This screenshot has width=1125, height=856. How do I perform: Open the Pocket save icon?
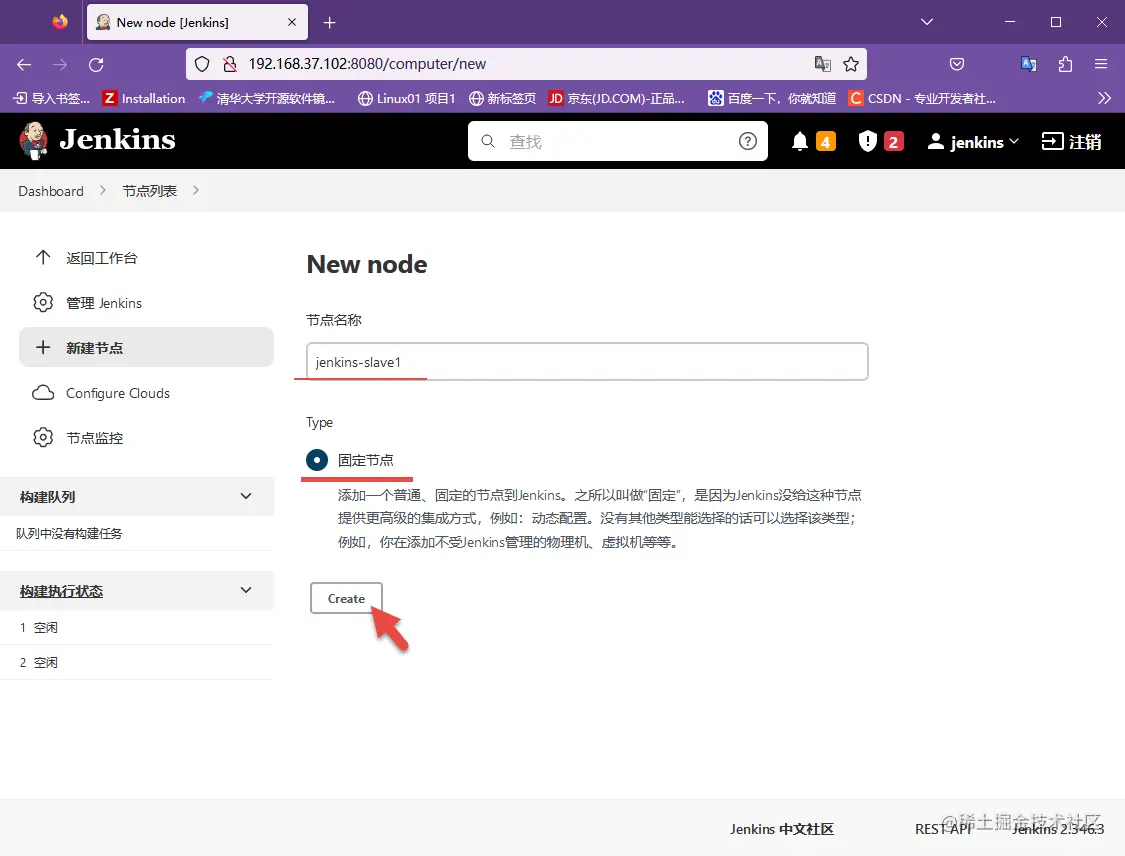(x=956, y=64)
